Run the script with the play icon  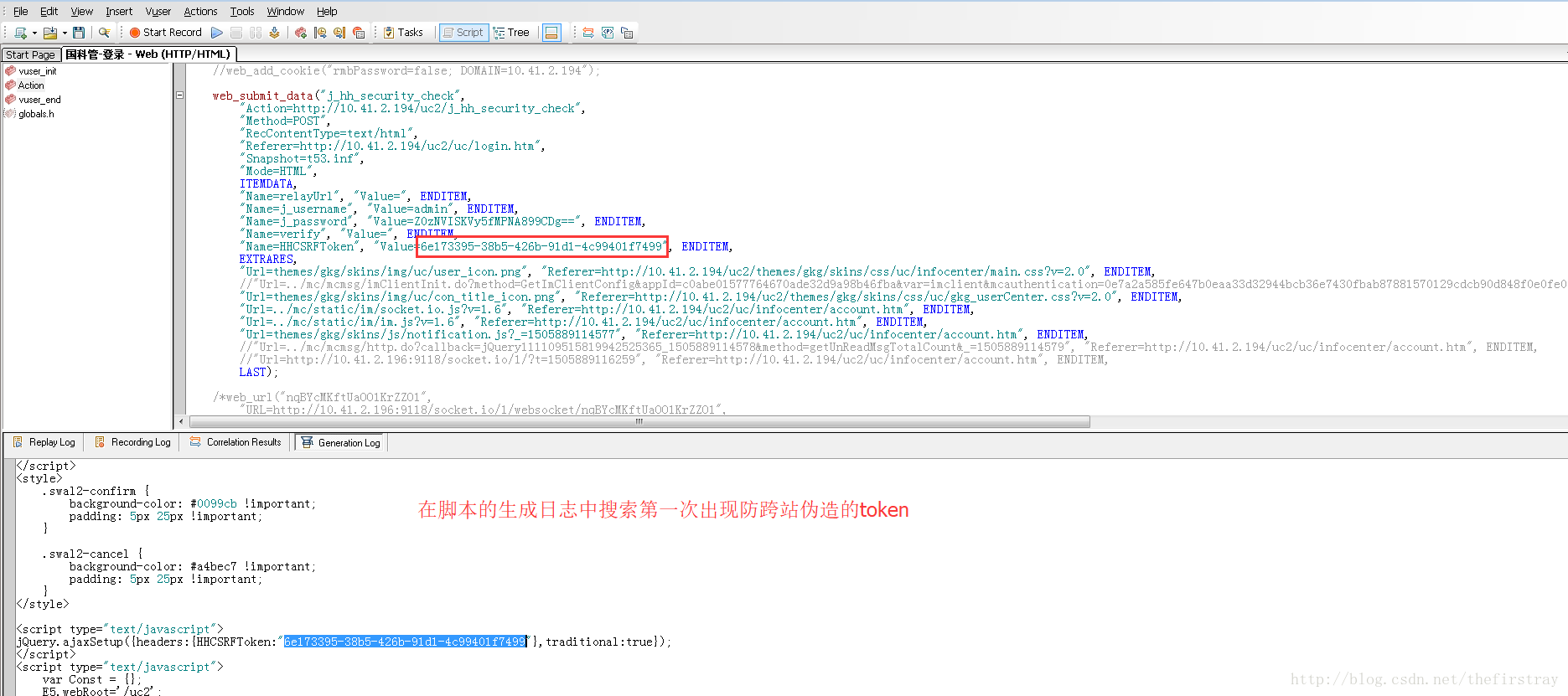pyautogui.click(x=217, y=33)
